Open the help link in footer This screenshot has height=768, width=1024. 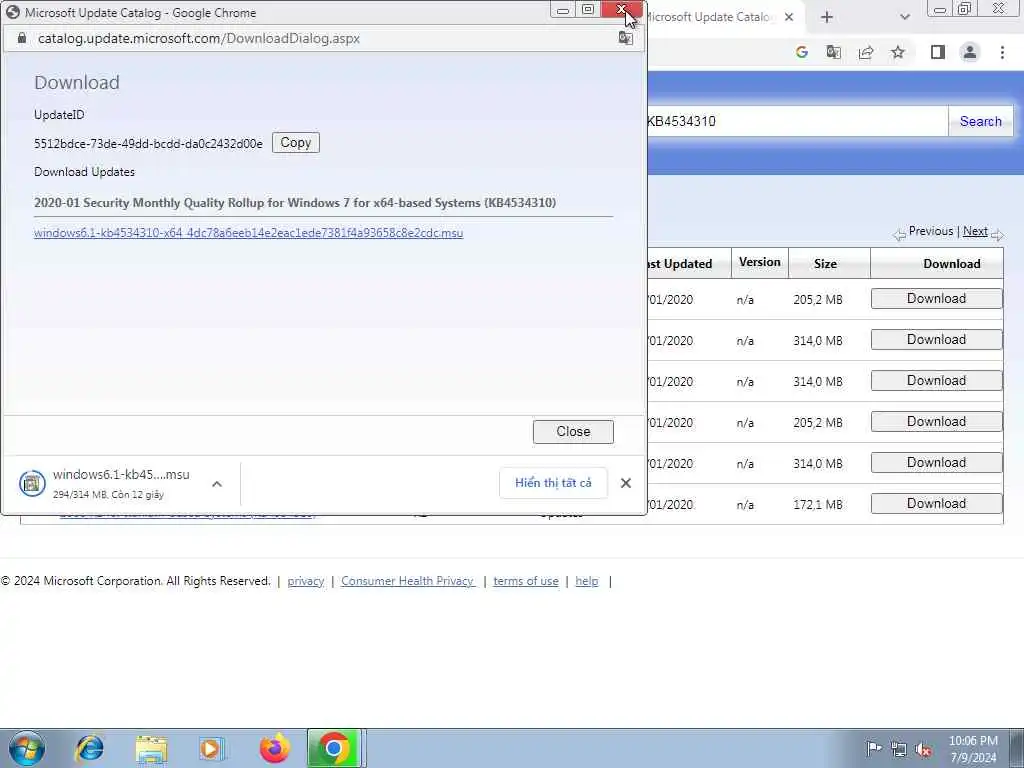point(586,581)
